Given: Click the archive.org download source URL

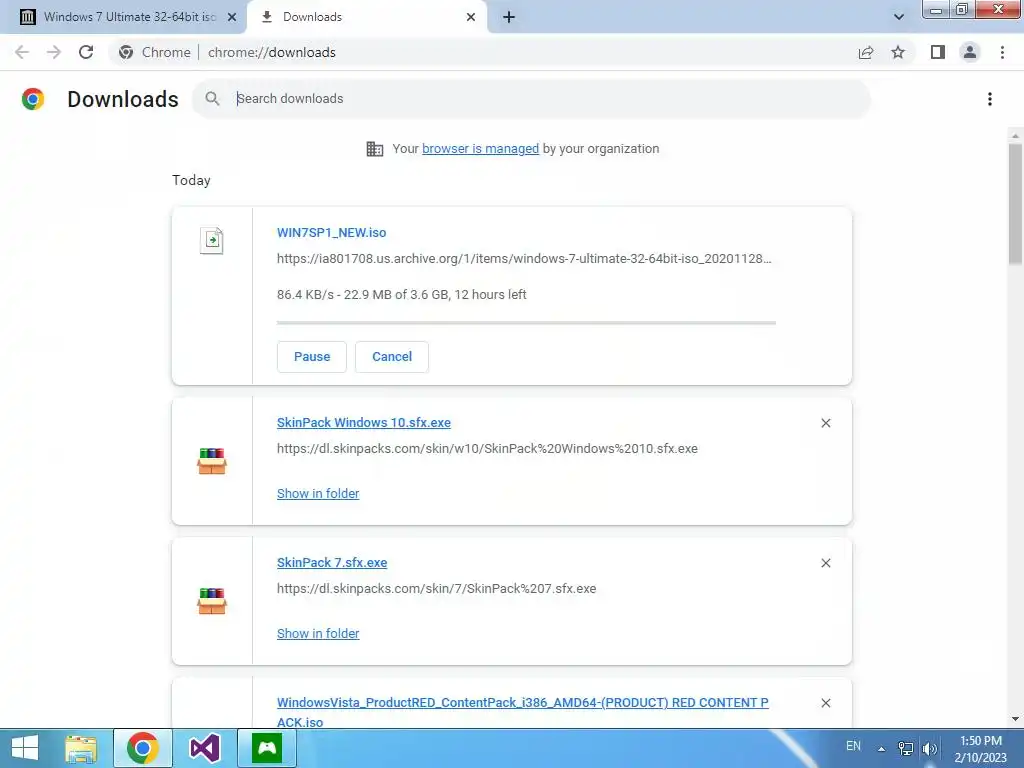Looking at the screenshot, I should pyautogui.click(x=524, y=259).
